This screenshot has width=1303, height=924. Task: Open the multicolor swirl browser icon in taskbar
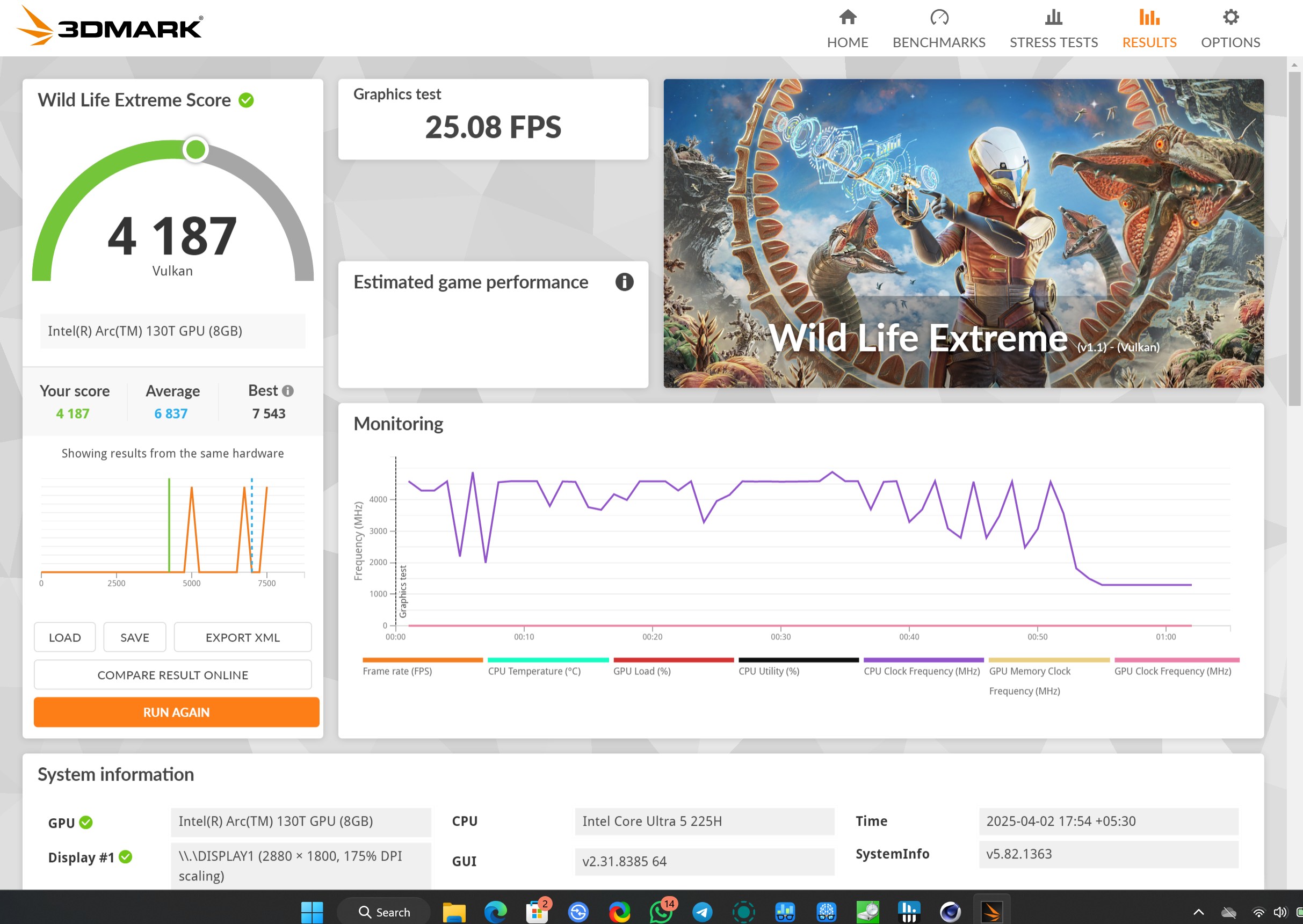pos(619,912)
